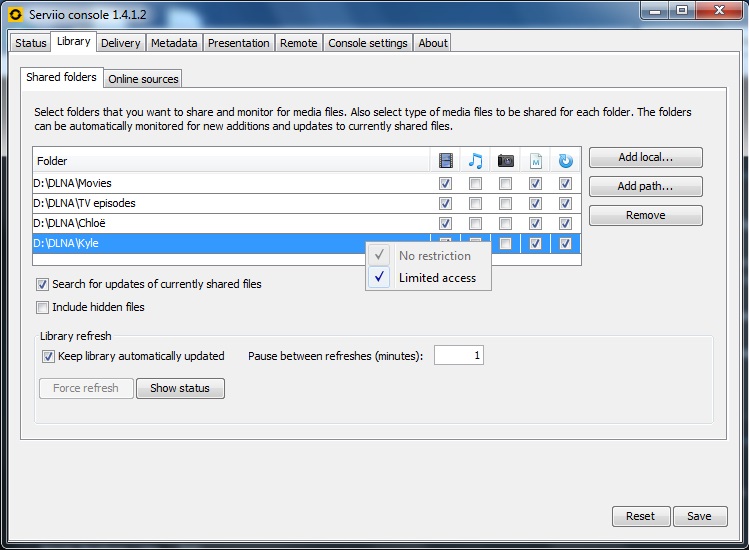The width and height of the screenshot is (749, 550).
Task: Click the Serviio logo icon in title bar
Action: click(15, 14)
